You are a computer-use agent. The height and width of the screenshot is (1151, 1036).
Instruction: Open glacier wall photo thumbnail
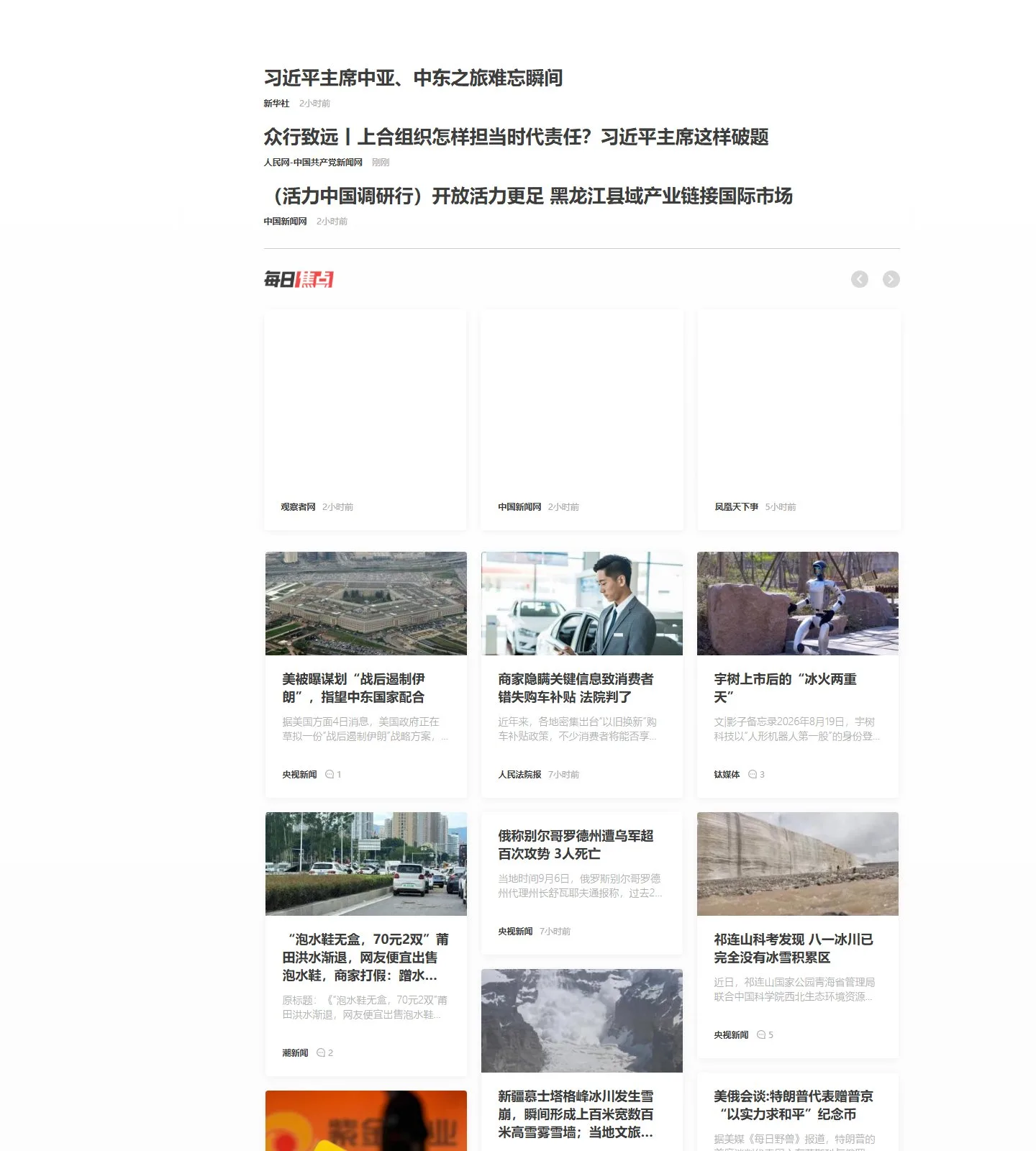tap(798, 864)
